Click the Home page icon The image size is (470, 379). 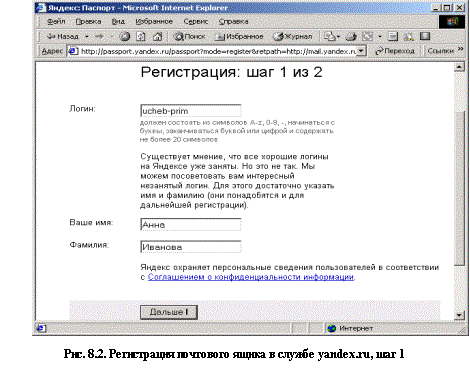pyautogui.click(x=157, y=36)
